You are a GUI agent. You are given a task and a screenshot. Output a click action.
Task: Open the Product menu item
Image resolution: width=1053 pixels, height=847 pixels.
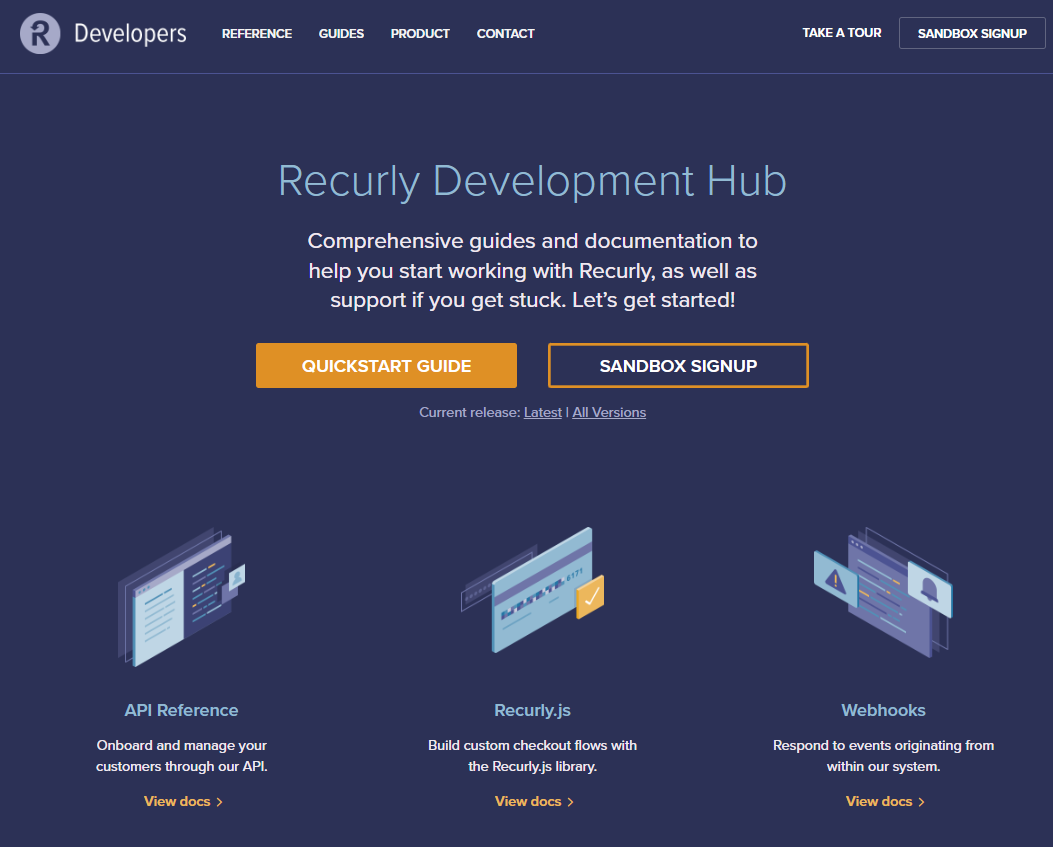(420, 34)
